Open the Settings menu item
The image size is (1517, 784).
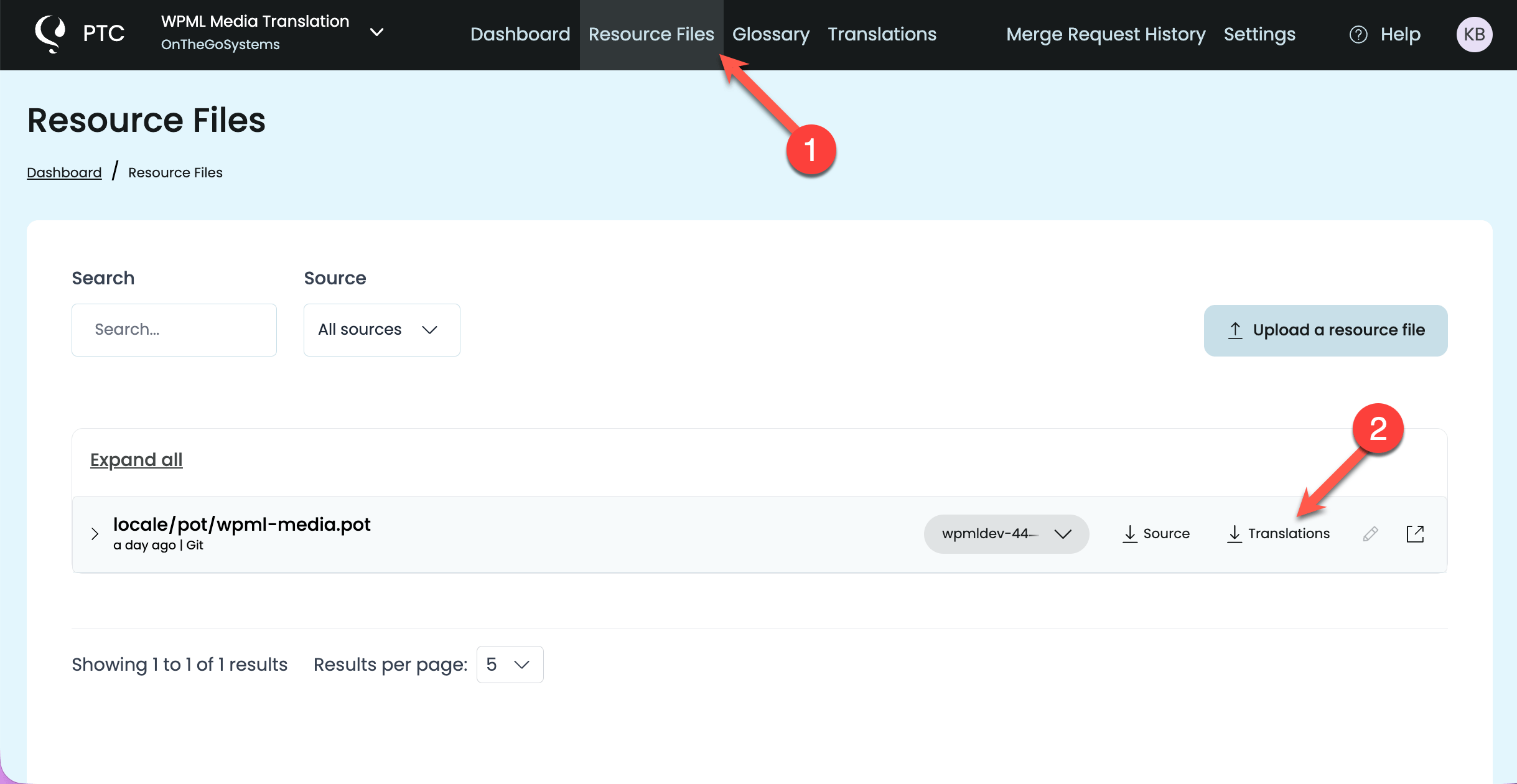coord(1259,34)
